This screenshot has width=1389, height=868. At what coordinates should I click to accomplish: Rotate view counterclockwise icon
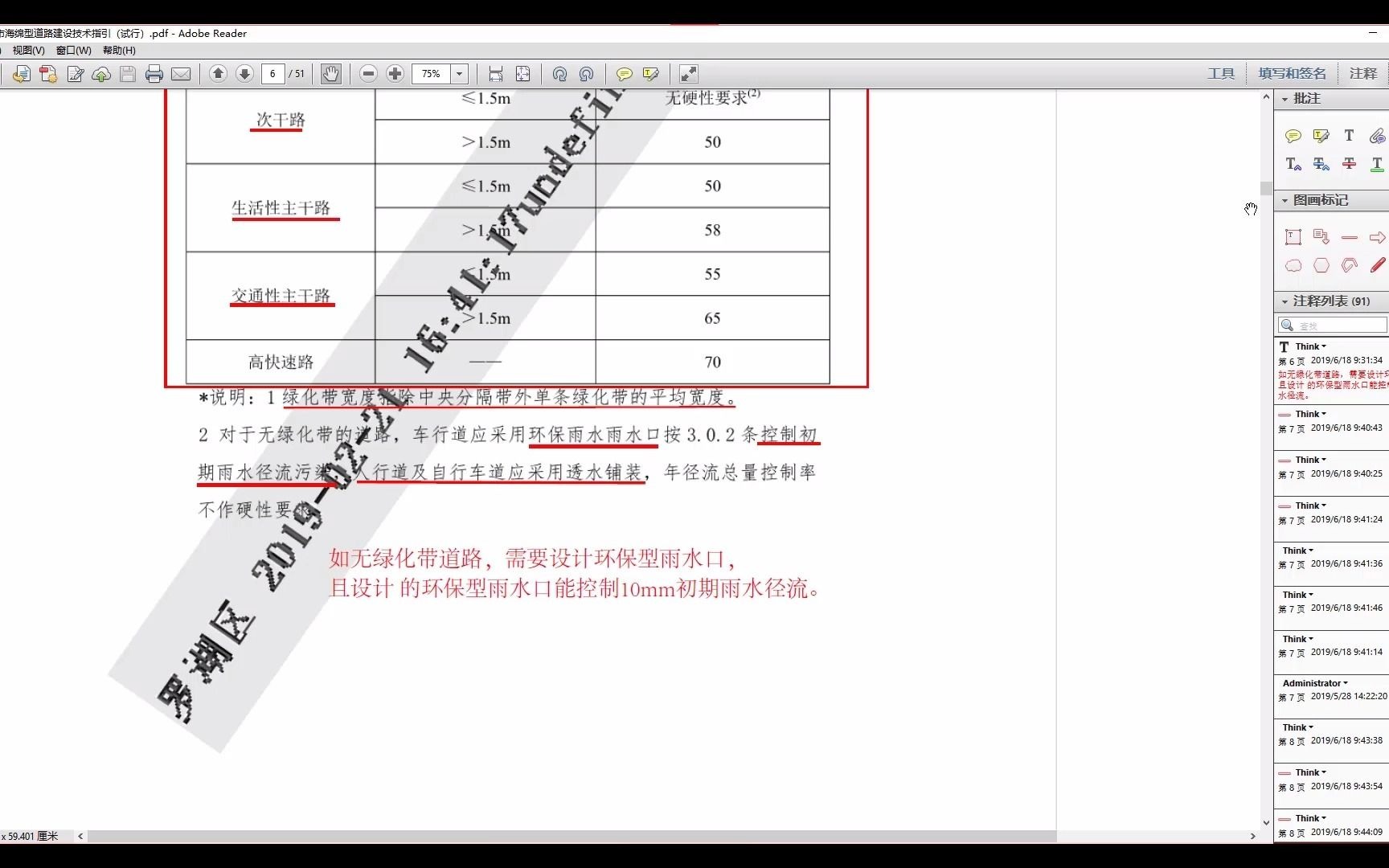pyautogui.click(x=587, y=74)
